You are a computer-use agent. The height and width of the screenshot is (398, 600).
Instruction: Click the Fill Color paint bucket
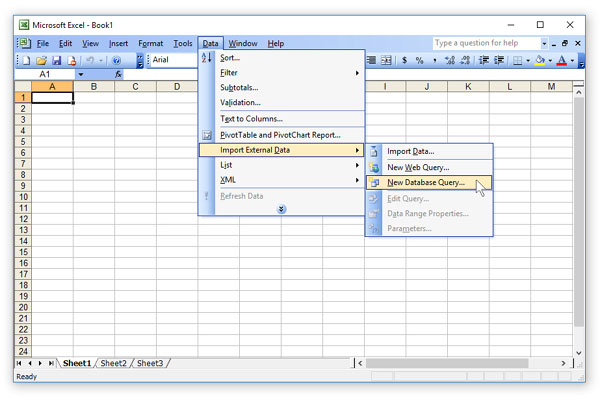coord(540,60)
